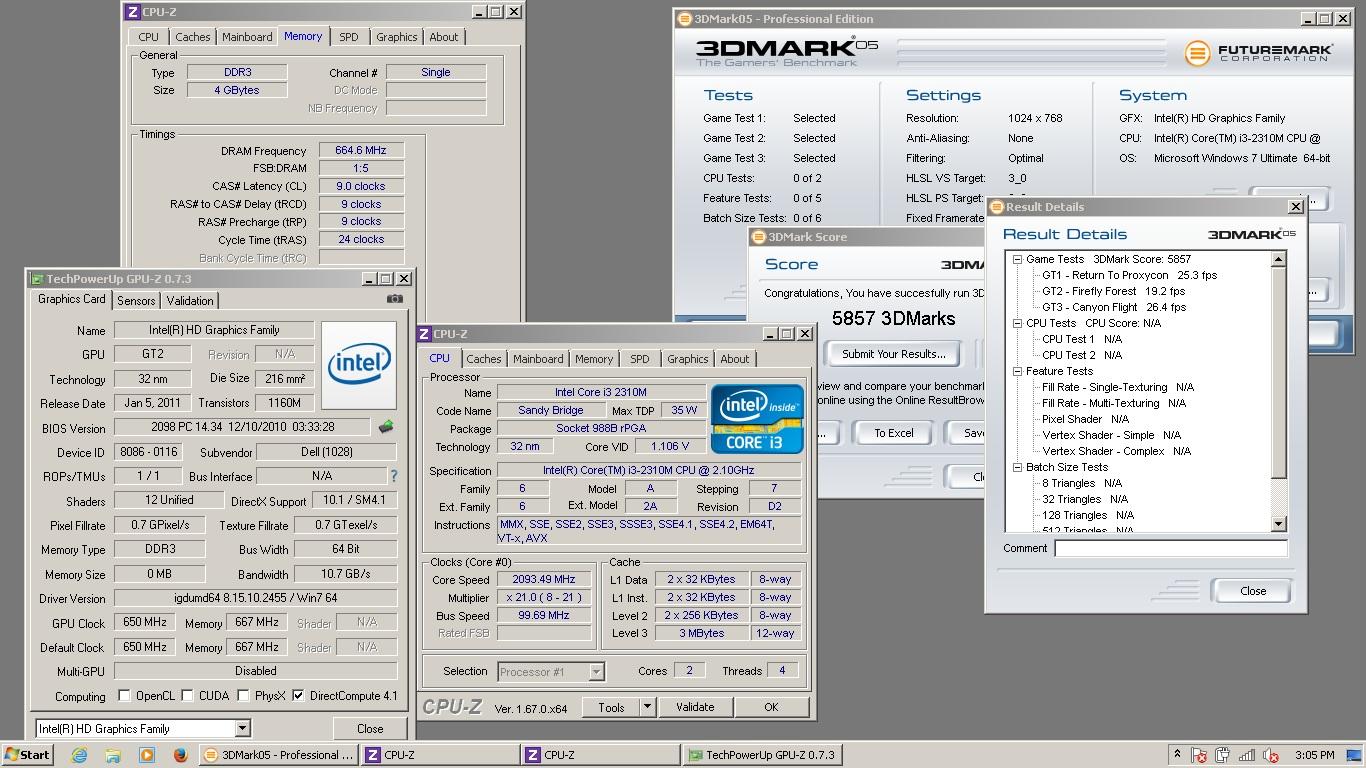Click the Comment input field
The image size is (1366, 768).
[x=1171, y=548]
